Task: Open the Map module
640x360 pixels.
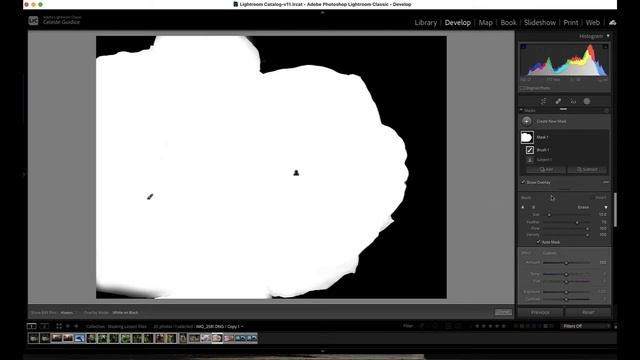Action: [x=485, y=22]
